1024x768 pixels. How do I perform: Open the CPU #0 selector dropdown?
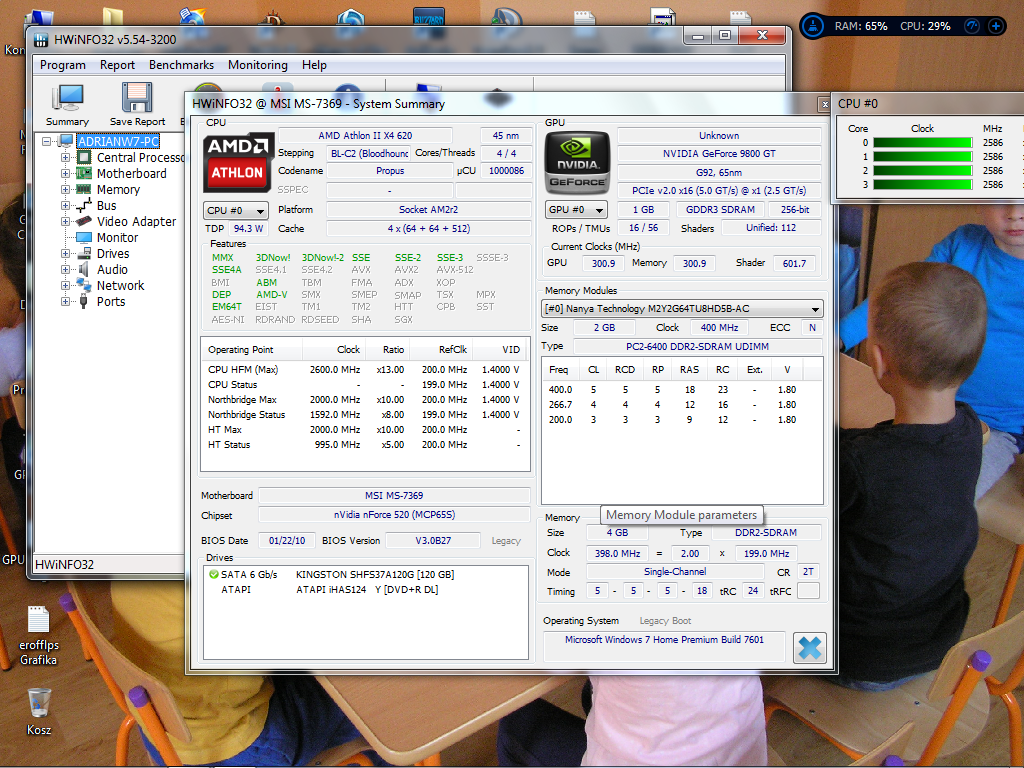click(236, 211)
